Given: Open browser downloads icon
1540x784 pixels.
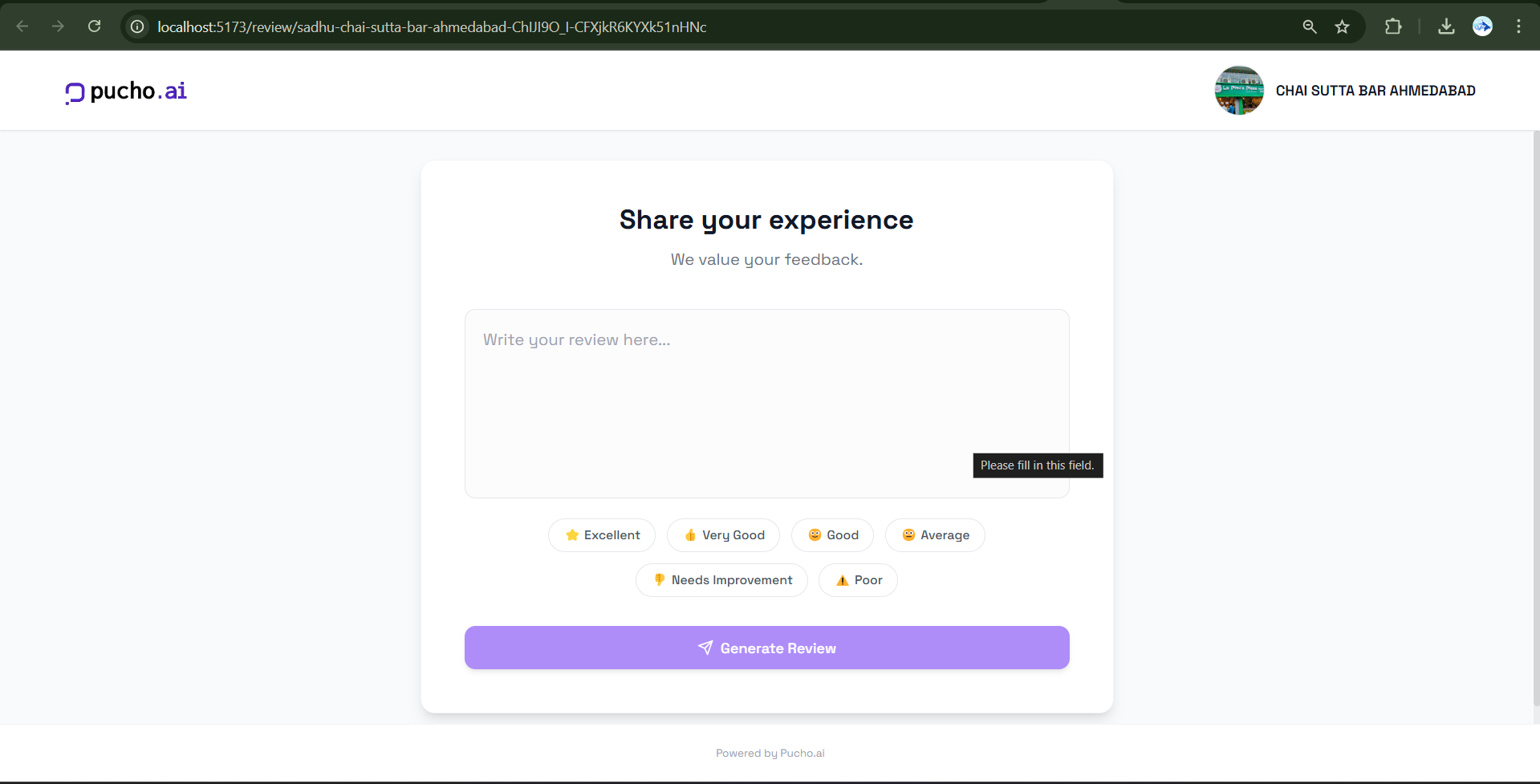Looking at the screenshot, I should coord(1446,26).
